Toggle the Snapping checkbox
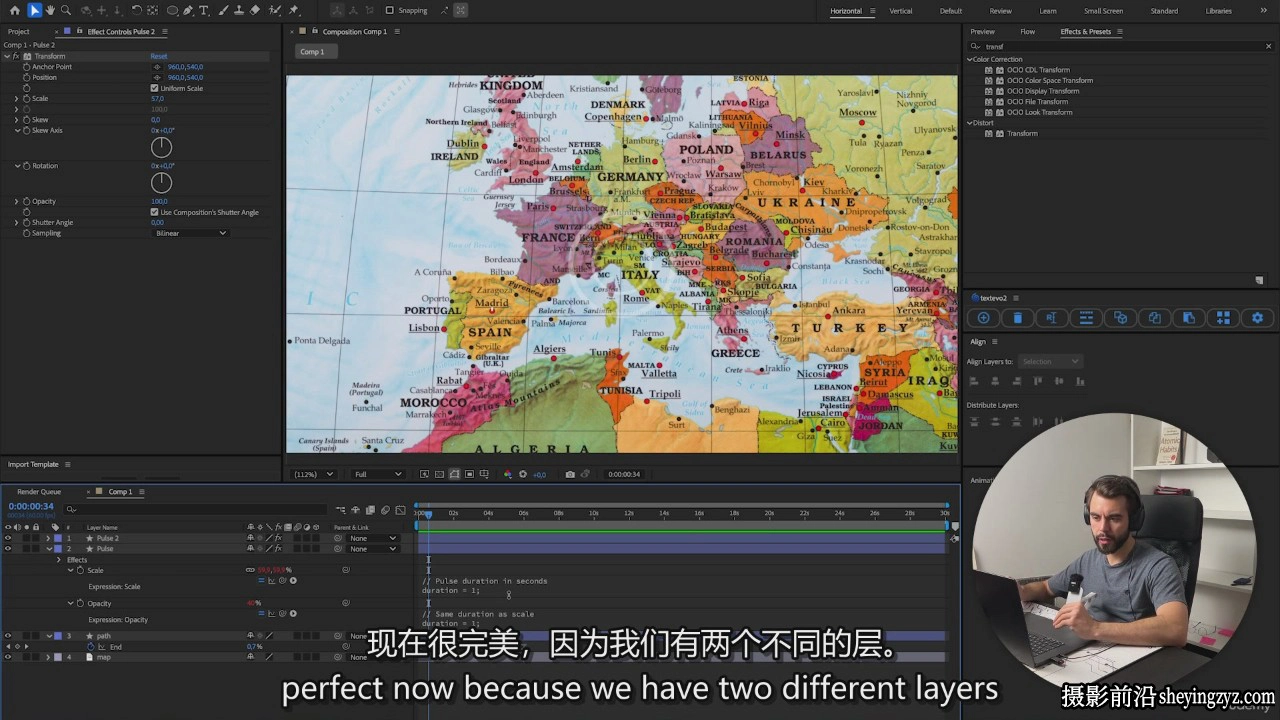The height and width of the screenshot is (720, 1280). click(x=390, y=10)
